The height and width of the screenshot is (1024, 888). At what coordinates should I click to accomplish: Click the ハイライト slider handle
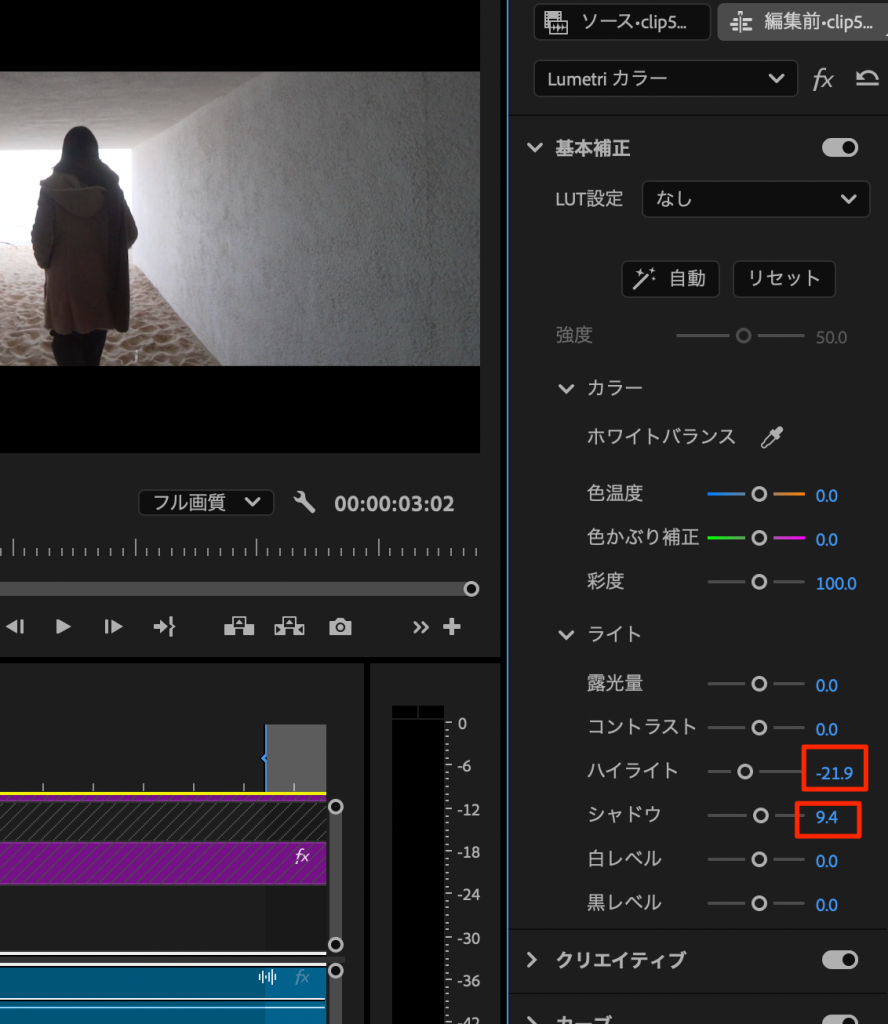744,771
